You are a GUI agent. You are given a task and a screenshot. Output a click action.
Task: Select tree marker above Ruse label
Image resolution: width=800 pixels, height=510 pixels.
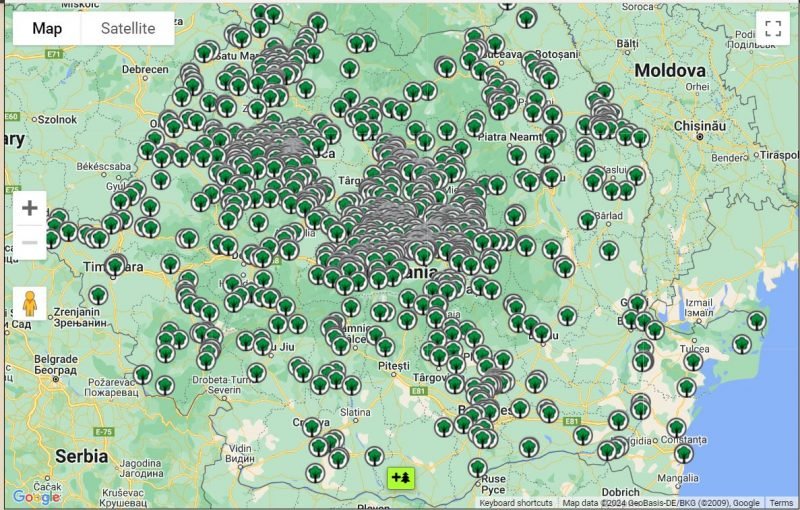pos(478,467)
